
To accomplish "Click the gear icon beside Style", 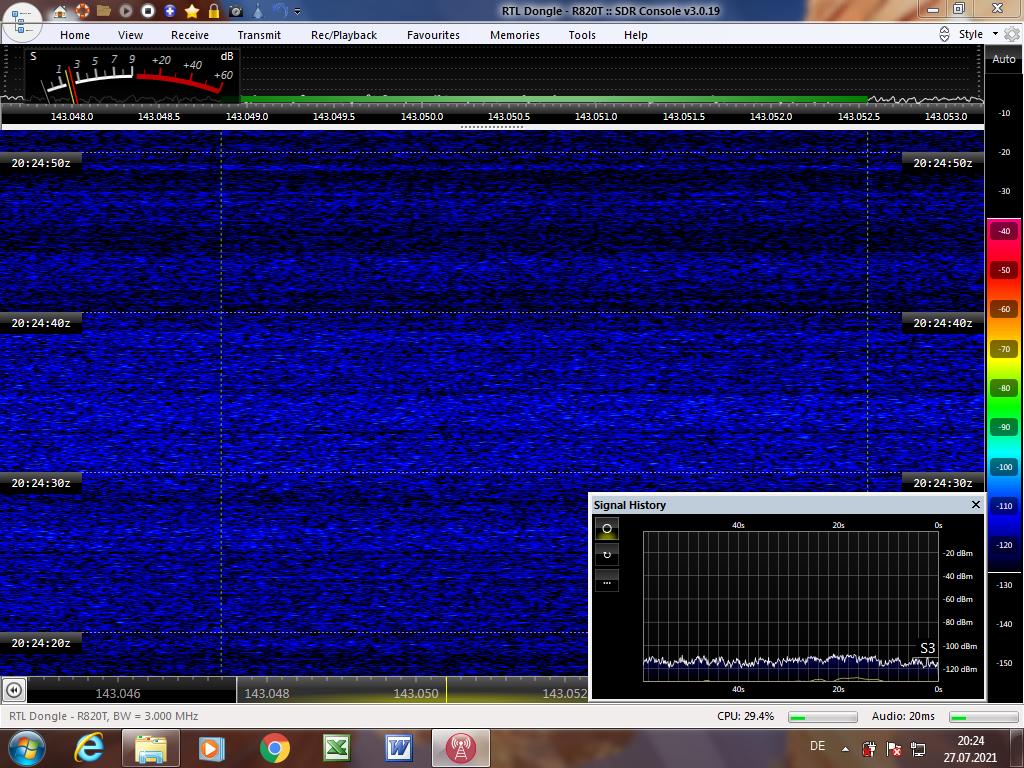I will pyautogui.click(x=1012, y=34).
